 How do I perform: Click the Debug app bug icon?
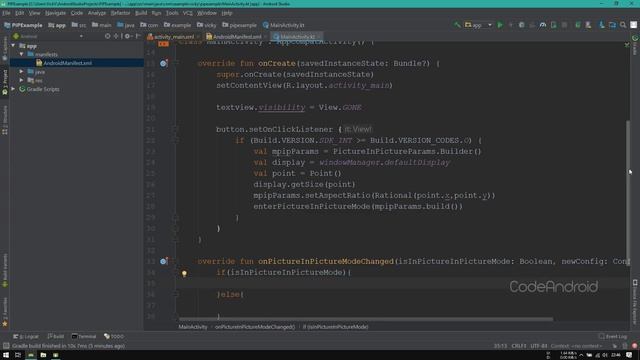[521, 25]
